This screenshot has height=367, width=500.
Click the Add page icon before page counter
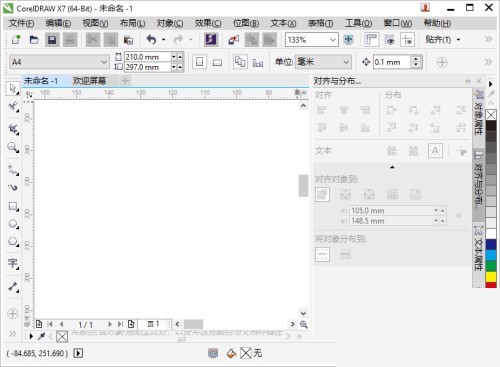pos(39,324)
